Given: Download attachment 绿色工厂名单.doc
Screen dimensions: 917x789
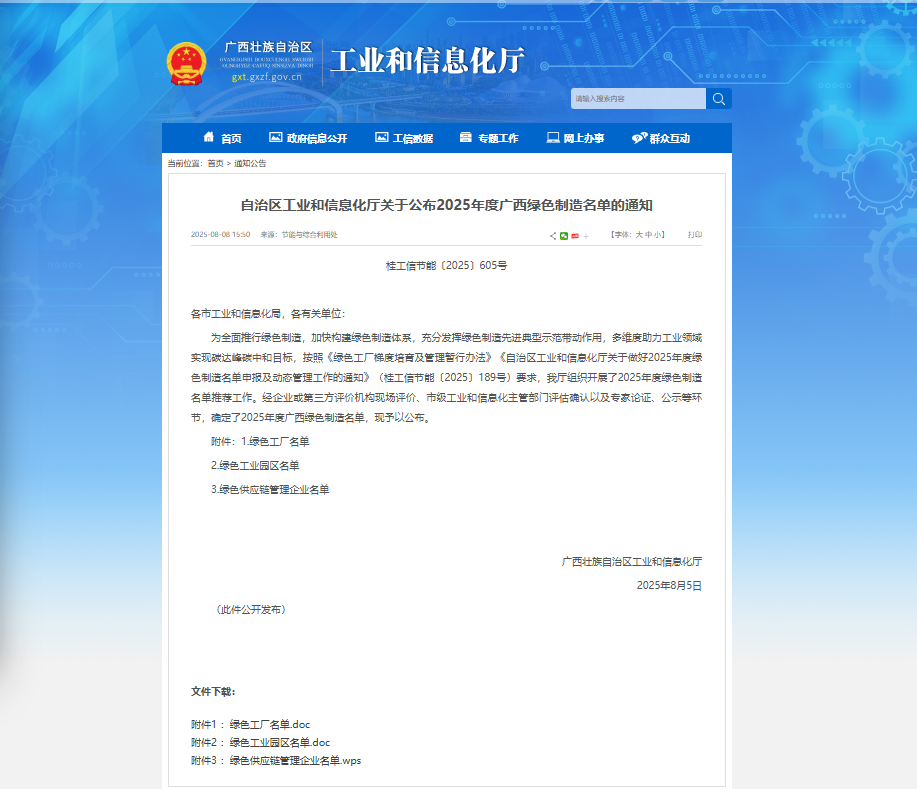Looking at the screenshot, I should pyautogui.click(x=270, y=724).
